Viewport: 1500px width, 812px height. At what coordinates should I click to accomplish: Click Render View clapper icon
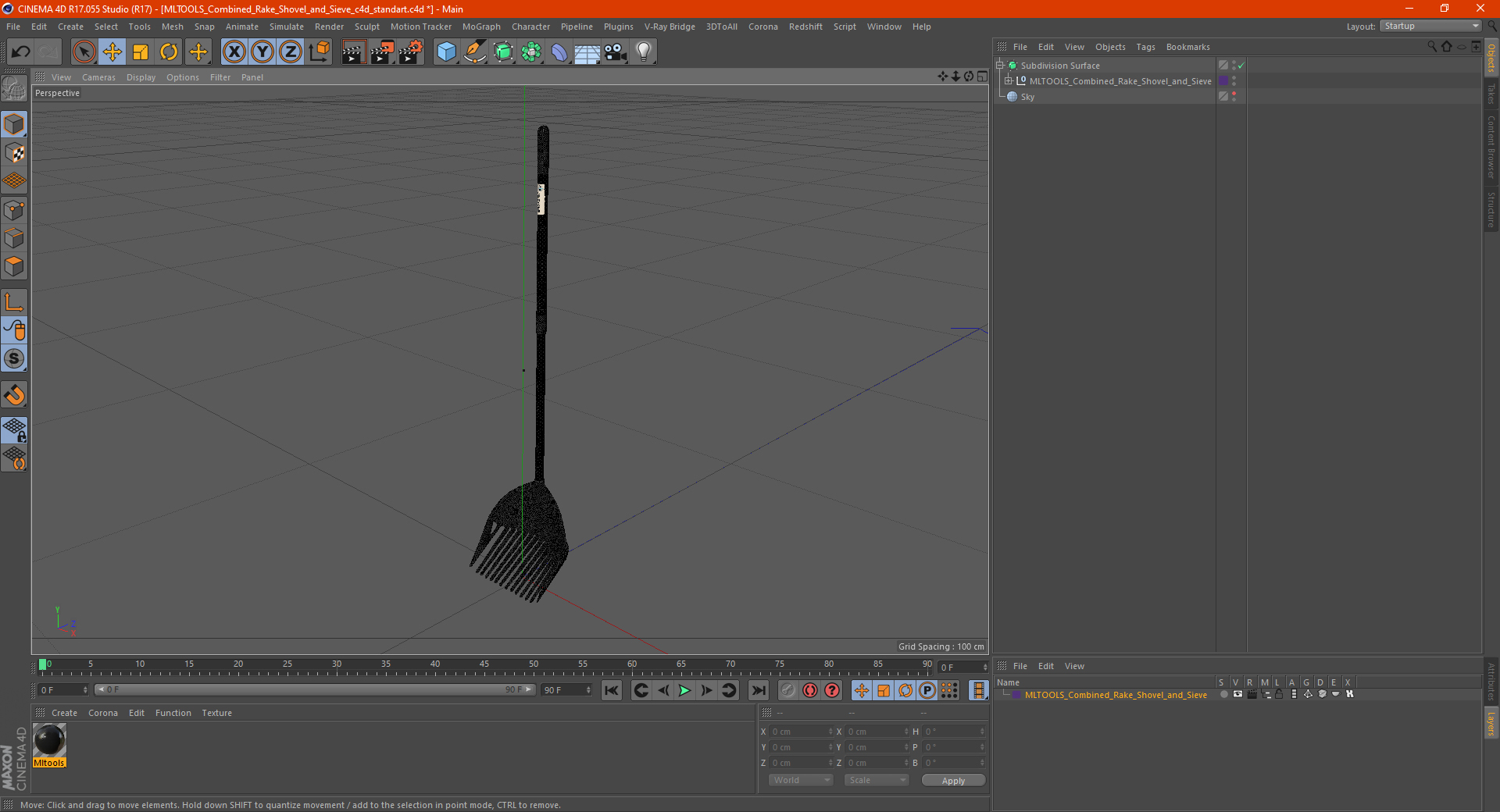pyautogui.click(x=353, y=52)
